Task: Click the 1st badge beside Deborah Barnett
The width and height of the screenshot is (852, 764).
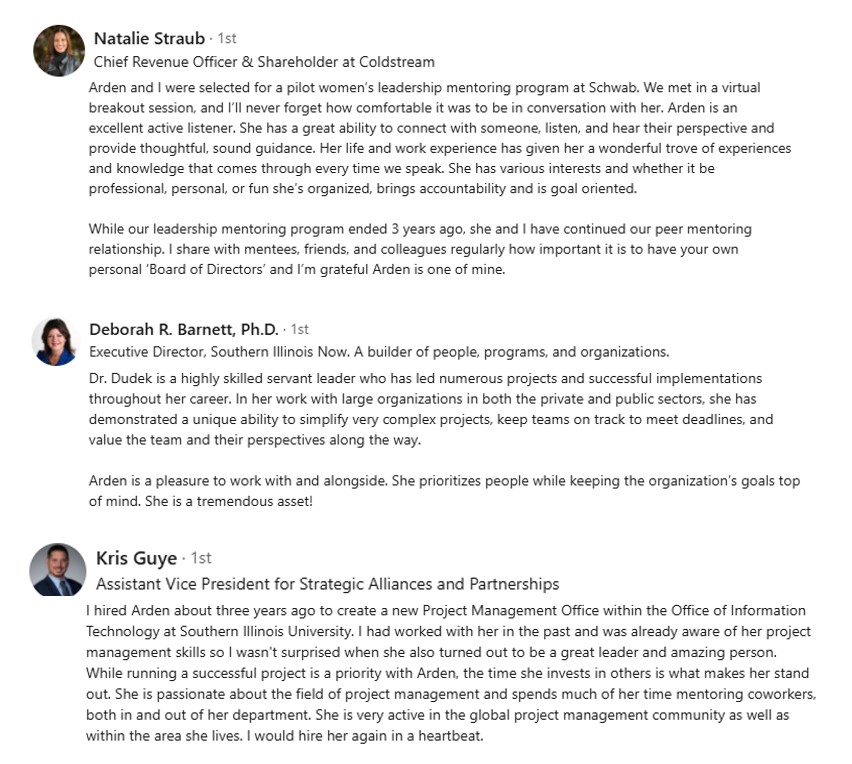Action: point(299,329)
